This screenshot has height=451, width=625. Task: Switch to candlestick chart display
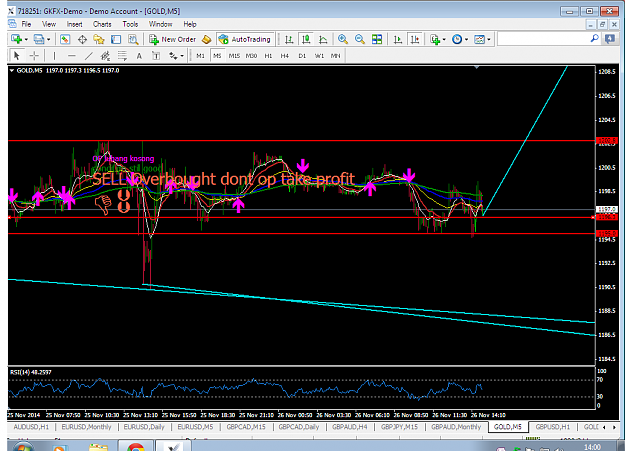click(x=306, y=39)
